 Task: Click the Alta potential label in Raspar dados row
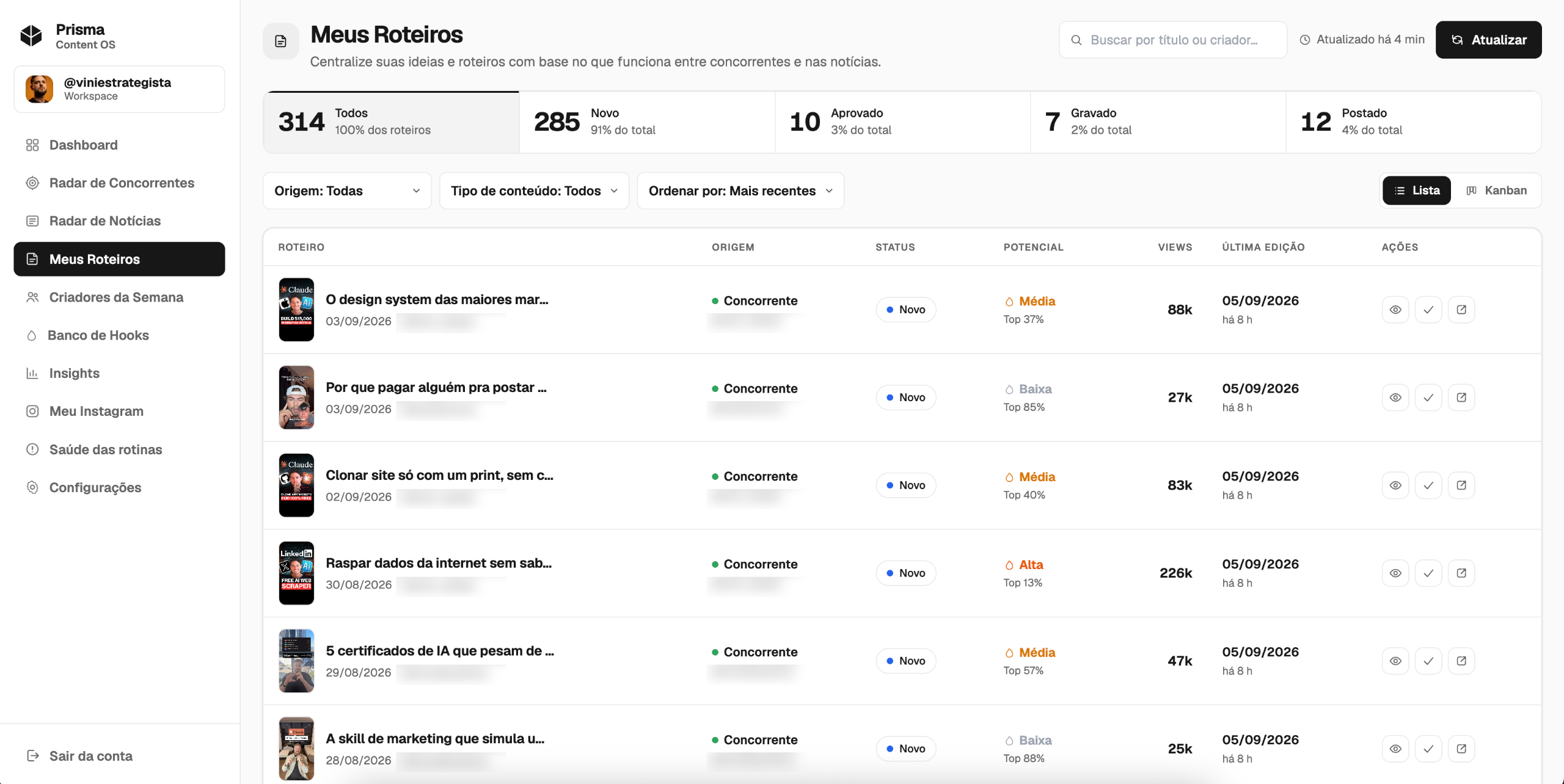[1031, 565]
